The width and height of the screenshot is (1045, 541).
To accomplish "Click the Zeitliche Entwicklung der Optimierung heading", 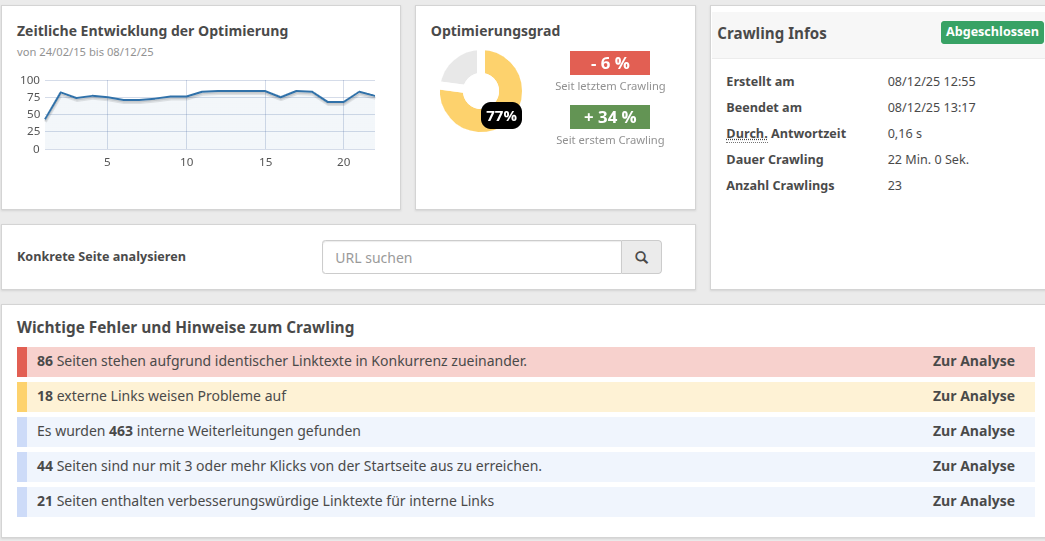I will tap(152, 31).
